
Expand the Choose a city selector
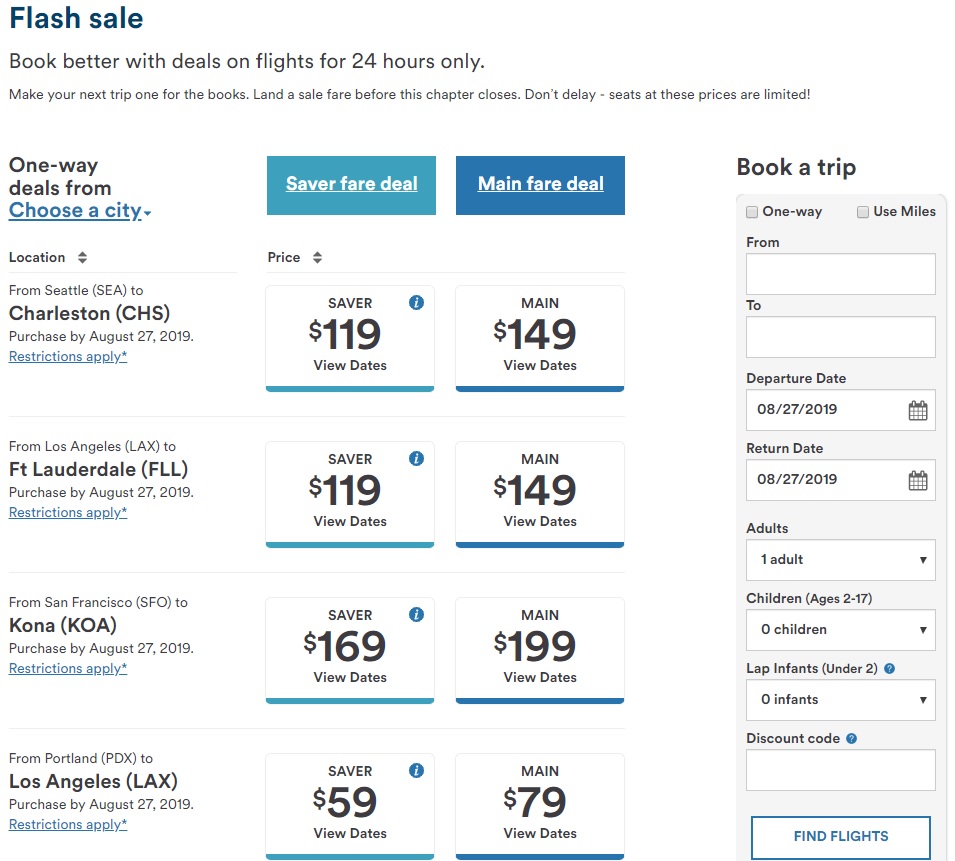click(79, 211)
